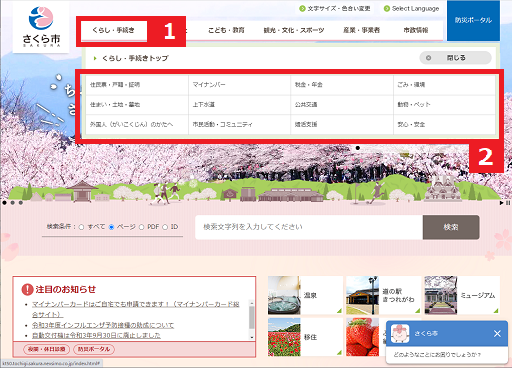This screenshot has width=512, height=368.
Task: Open 文字サイズ・色合い変更 settings
Action: pos(335,9)
